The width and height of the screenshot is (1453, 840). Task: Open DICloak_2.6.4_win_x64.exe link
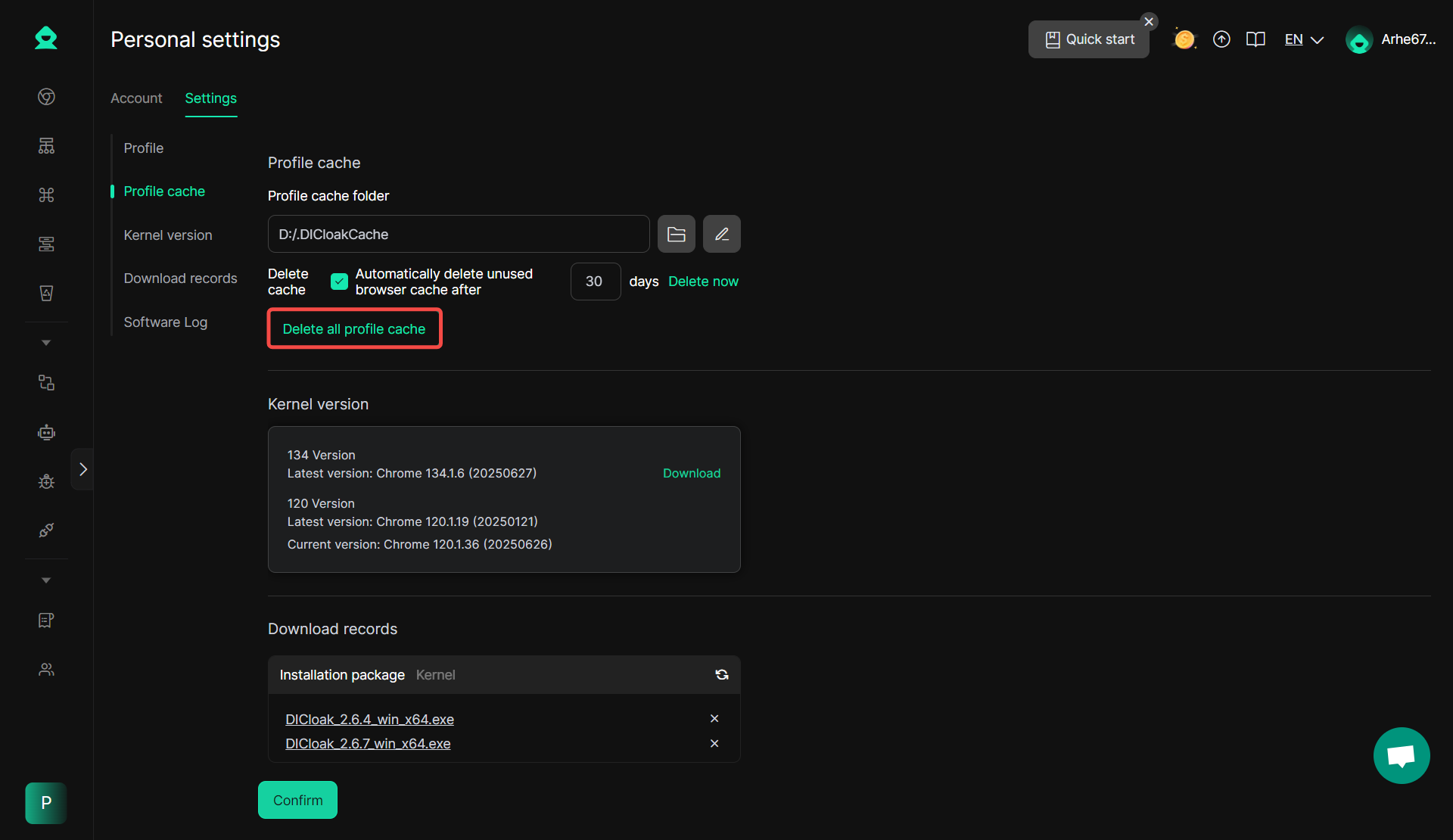pyautogui.click(x=370, y=719)
